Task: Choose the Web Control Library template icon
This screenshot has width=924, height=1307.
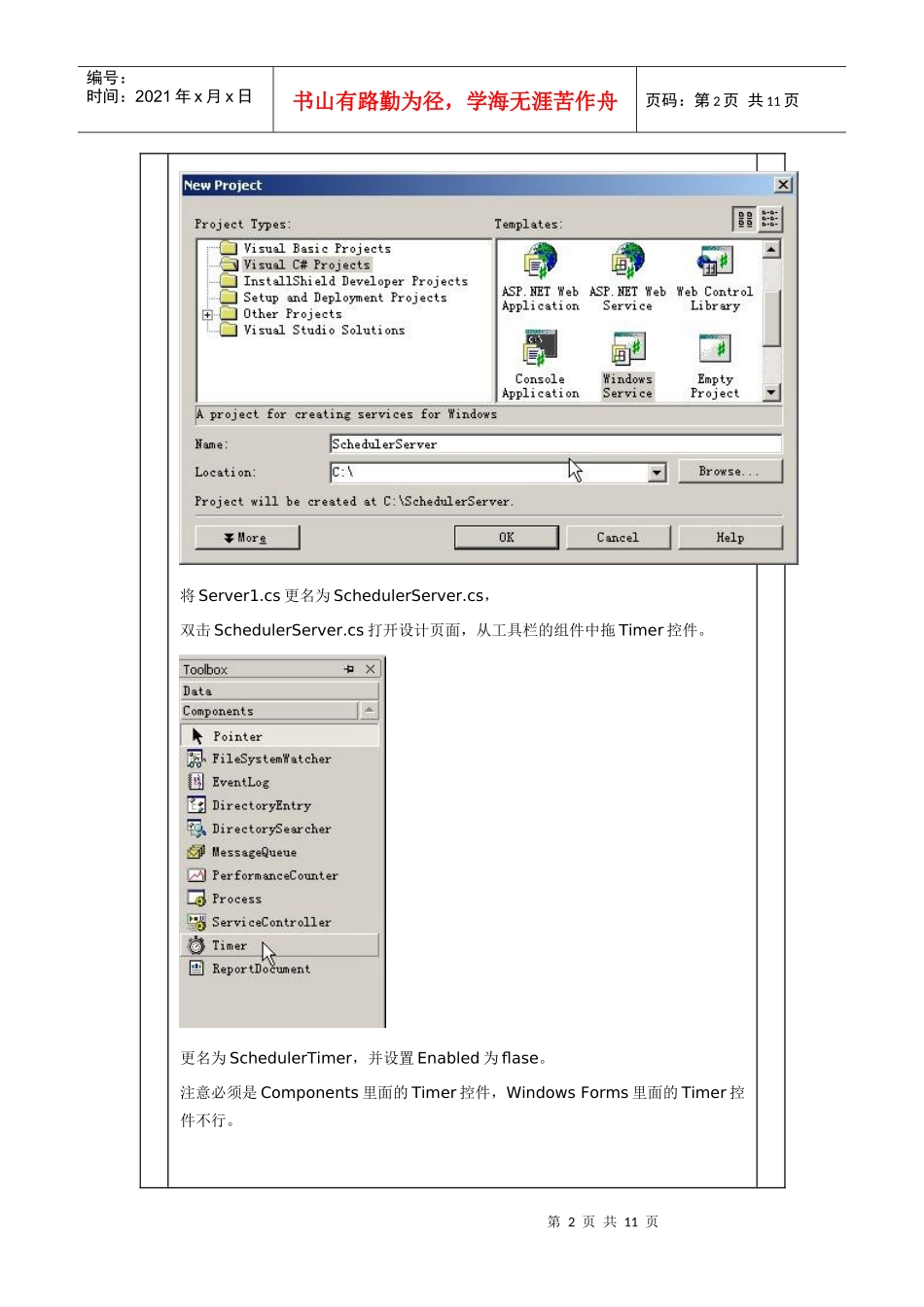Action: coord(715,262)
